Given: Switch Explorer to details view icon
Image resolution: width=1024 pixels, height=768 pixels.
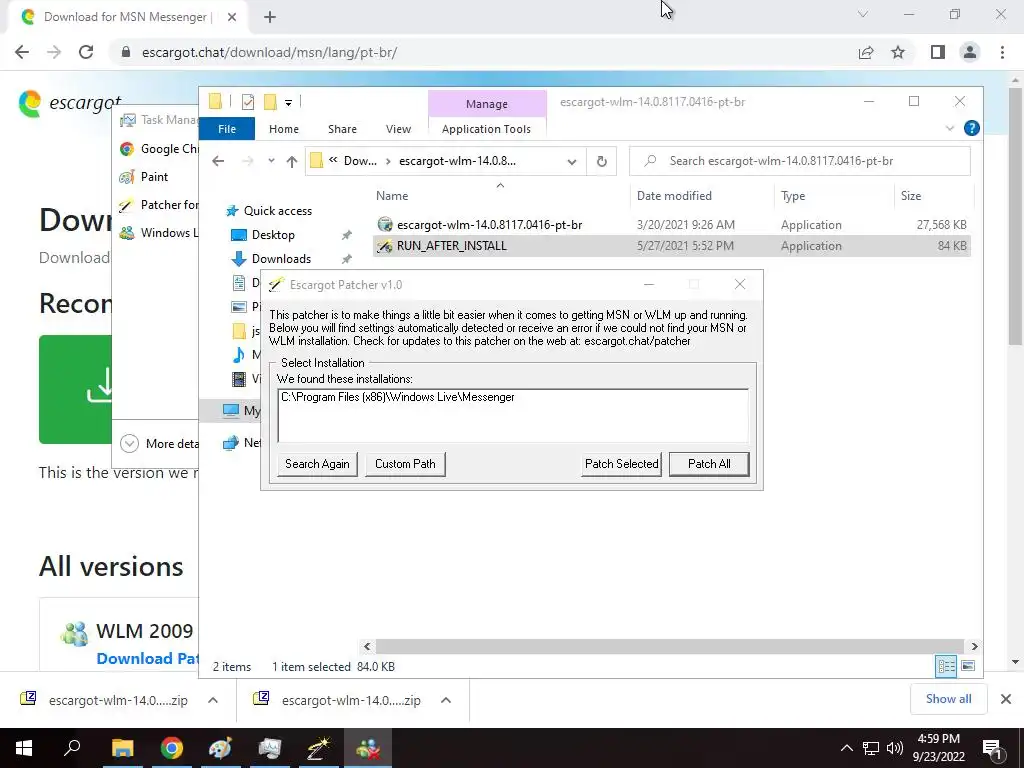Looking at the screenshot, I should tap(946, 666).
